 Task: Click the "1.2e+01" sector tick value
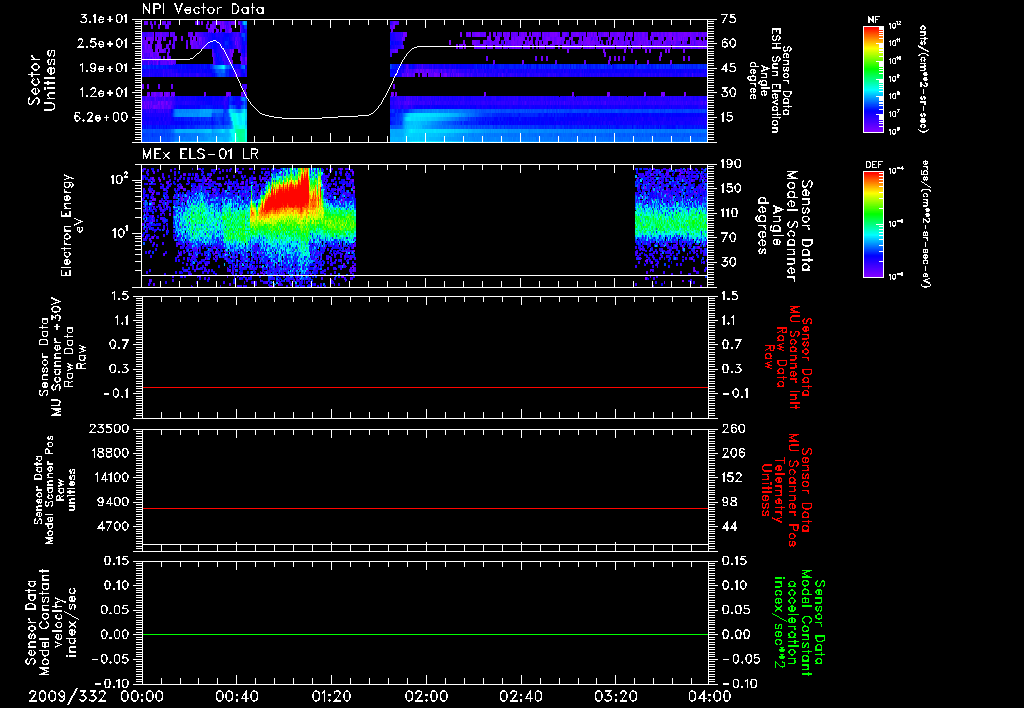104,93
